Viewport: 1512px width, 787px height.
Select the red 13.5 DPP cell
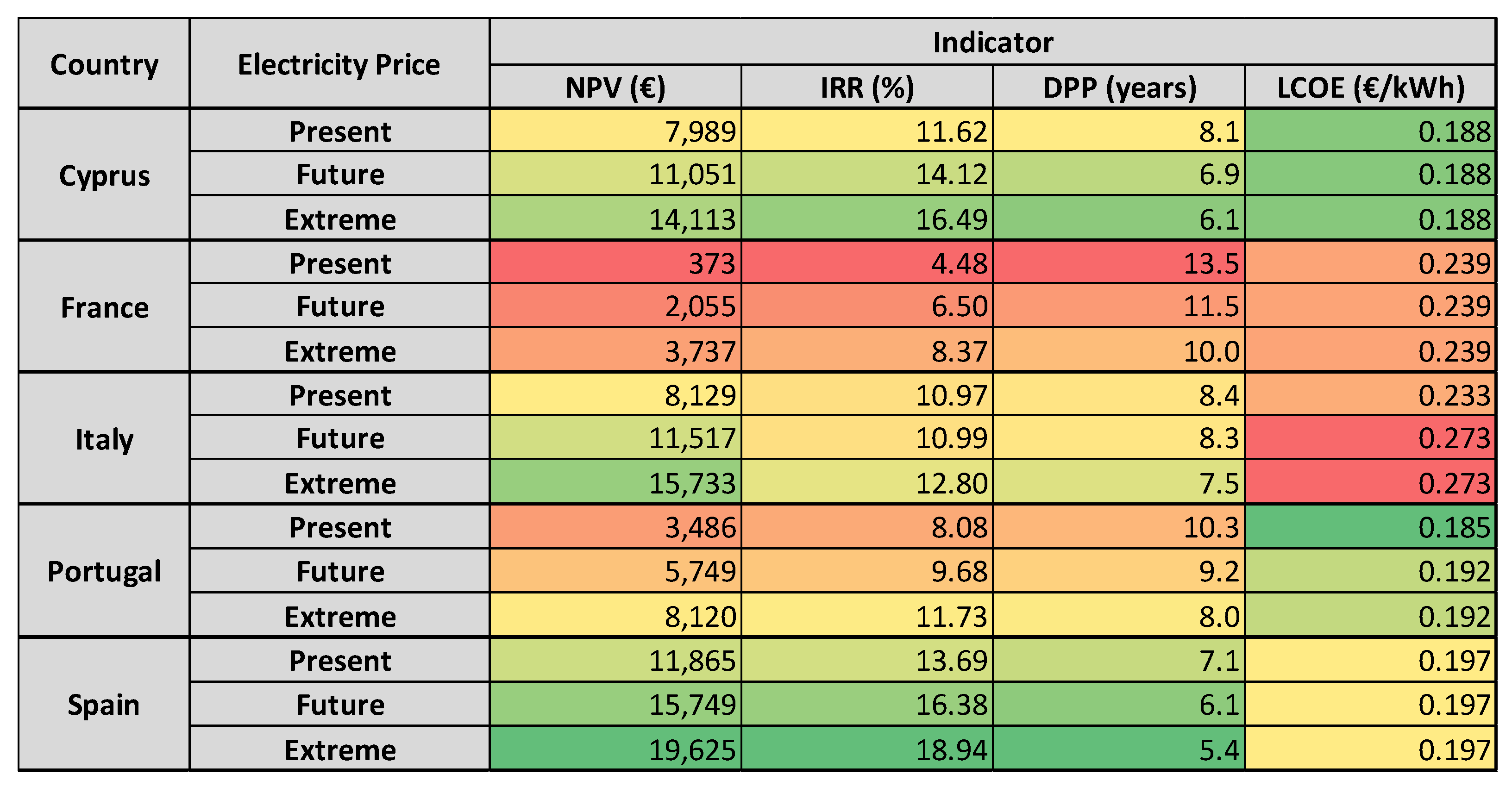coord(1119,262)
